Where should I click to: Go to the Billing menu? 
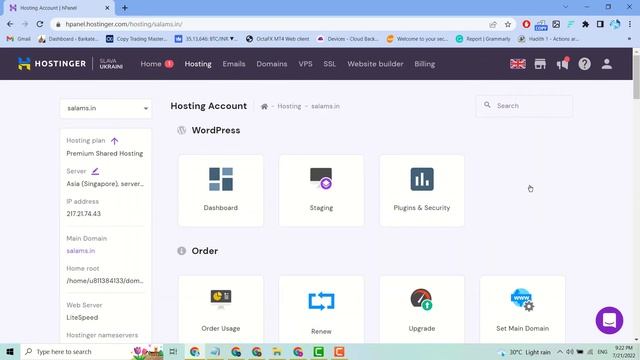[x=424, y=64]
